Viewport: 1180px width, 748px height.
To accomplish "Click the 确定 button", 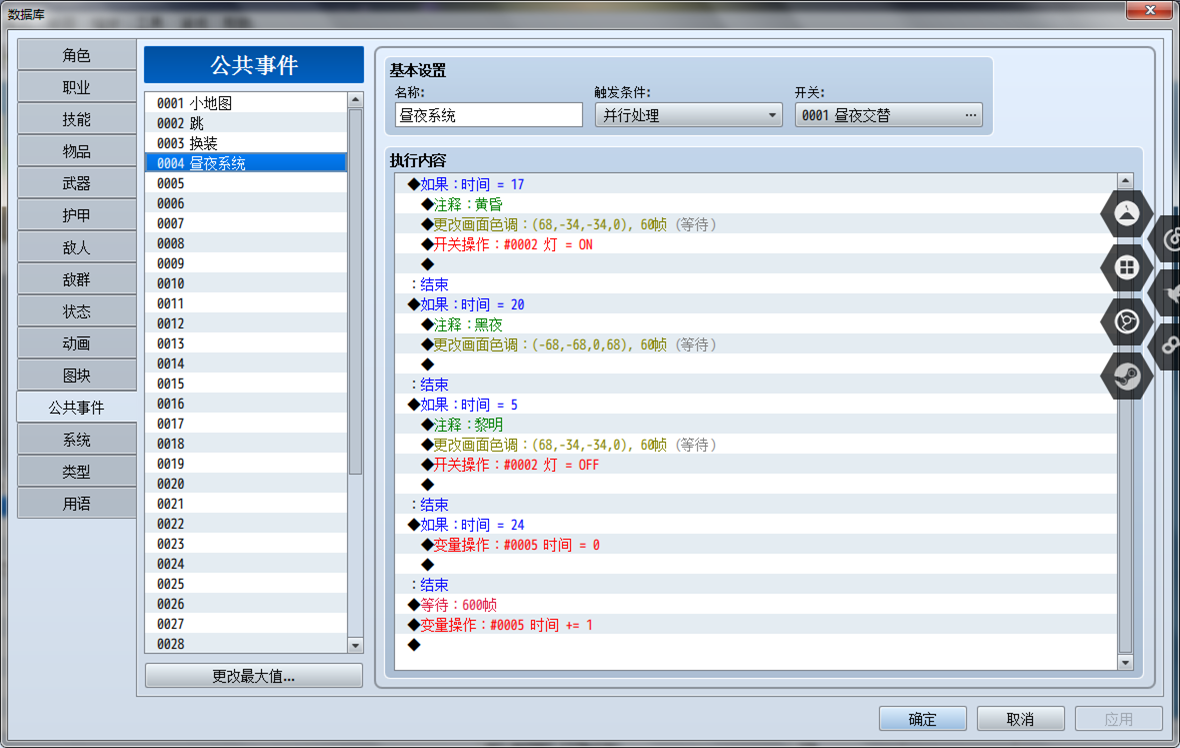I will coord(923,719).
